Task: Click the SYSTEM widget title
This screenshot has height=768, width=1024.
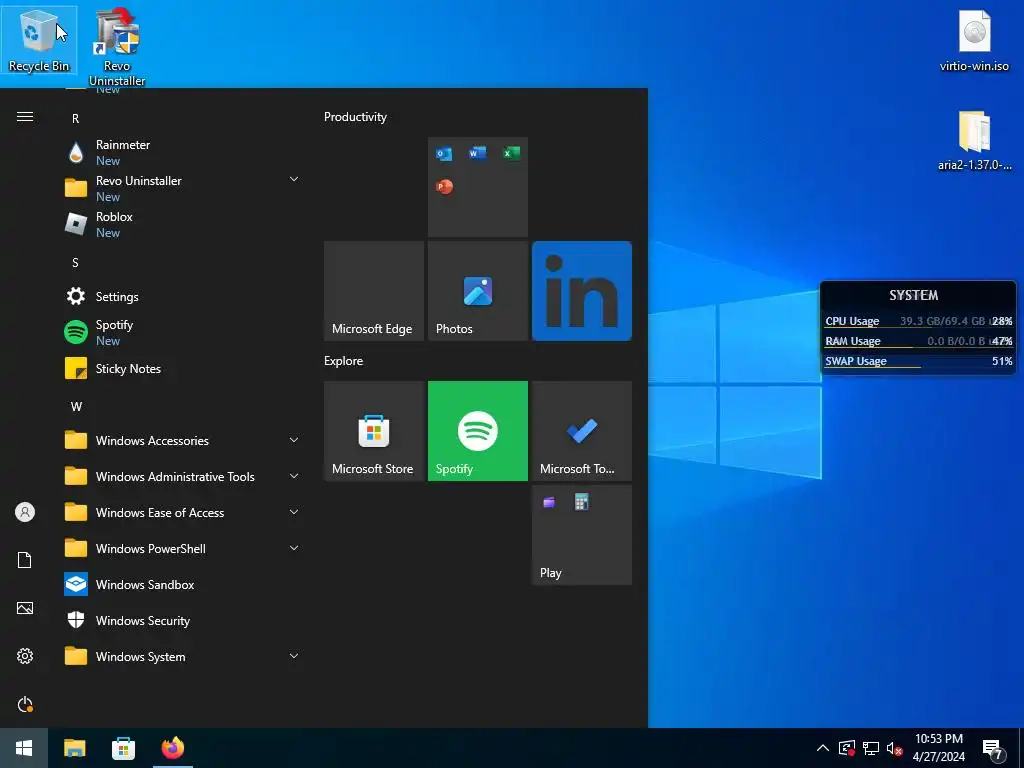Action: (x=914, y=295)
